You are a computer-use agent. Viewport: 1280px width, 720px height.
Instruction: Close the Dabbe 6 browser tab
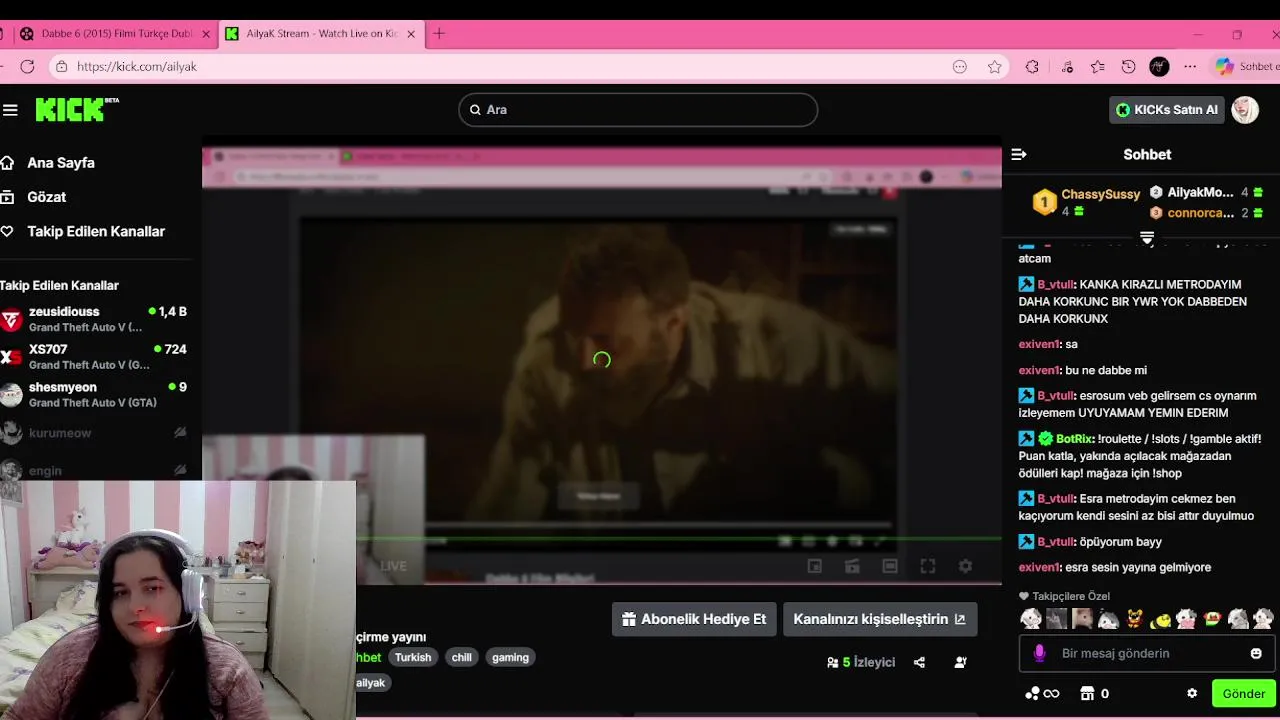point(206,33)
